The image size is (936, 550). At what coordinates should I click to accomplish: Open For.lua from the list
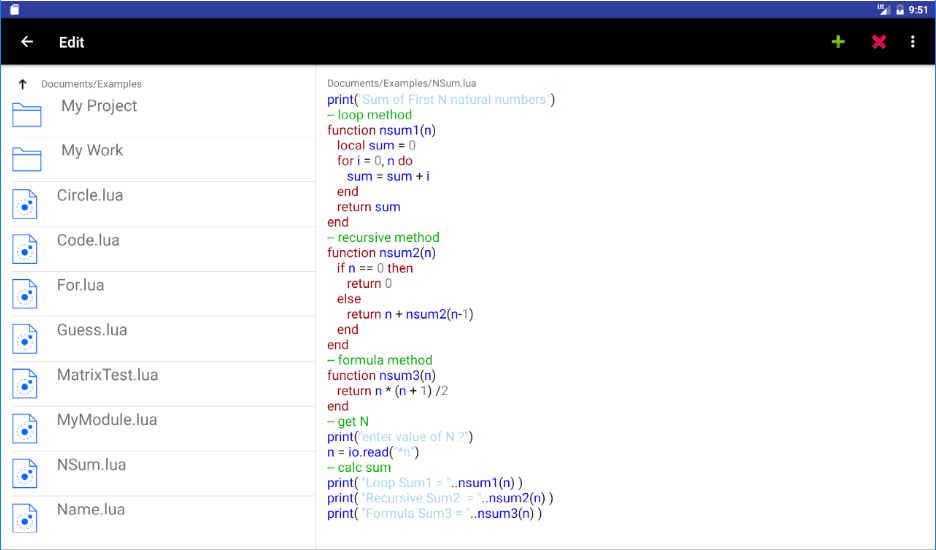81,285
